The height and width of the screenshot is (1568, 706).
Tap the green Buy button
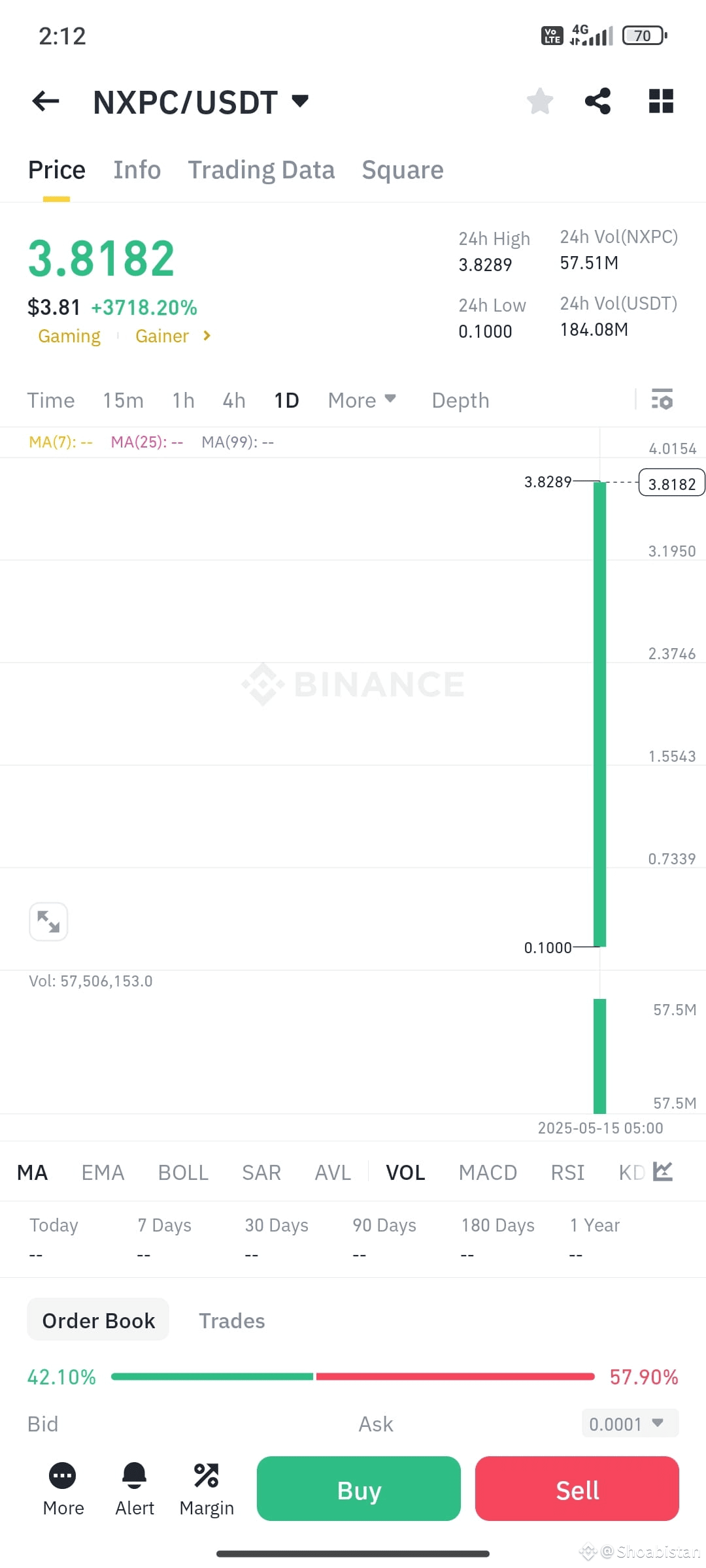point(359,1489)
